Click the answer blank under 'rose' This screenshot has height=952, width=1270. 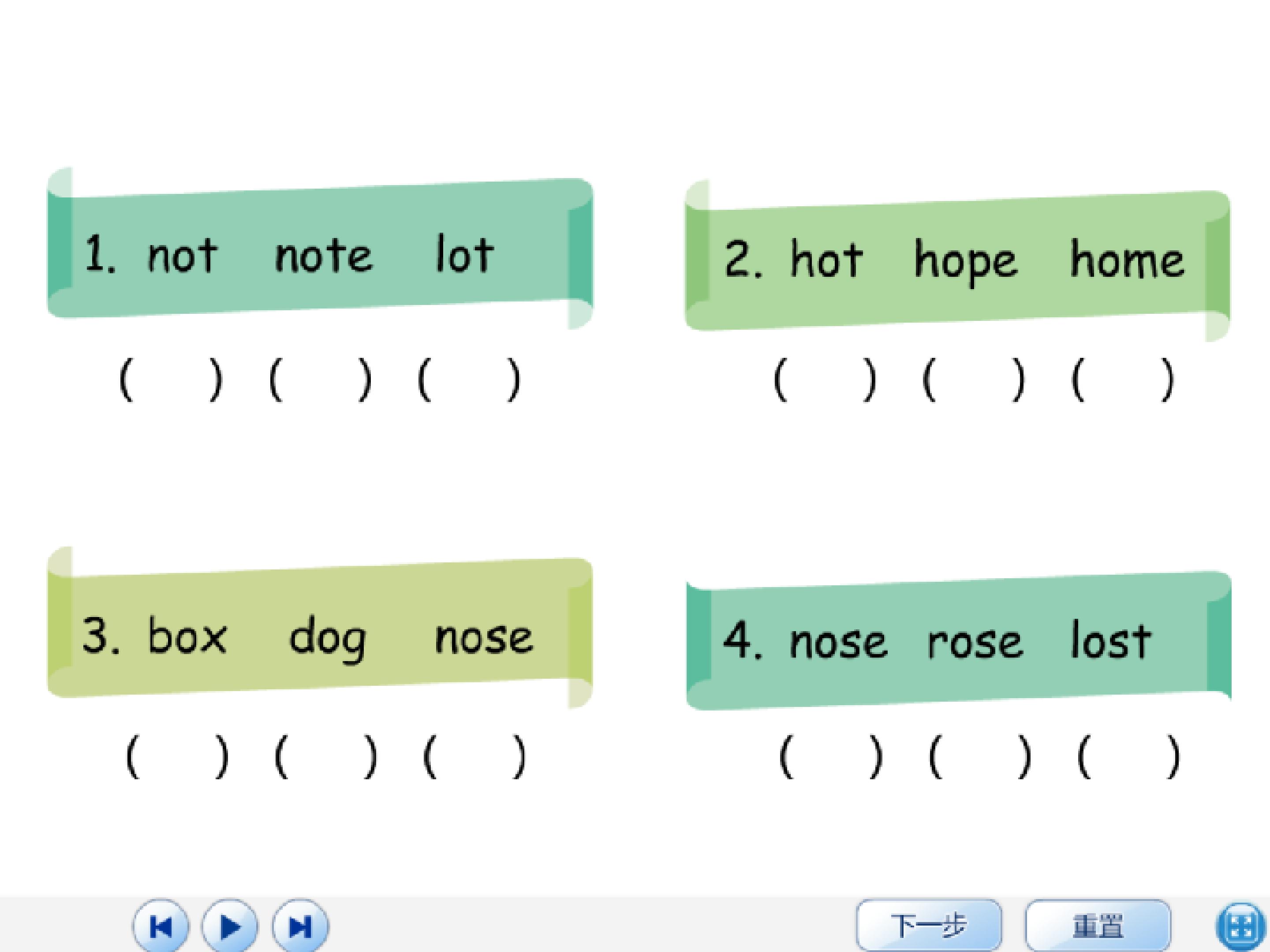coord(980,756)
